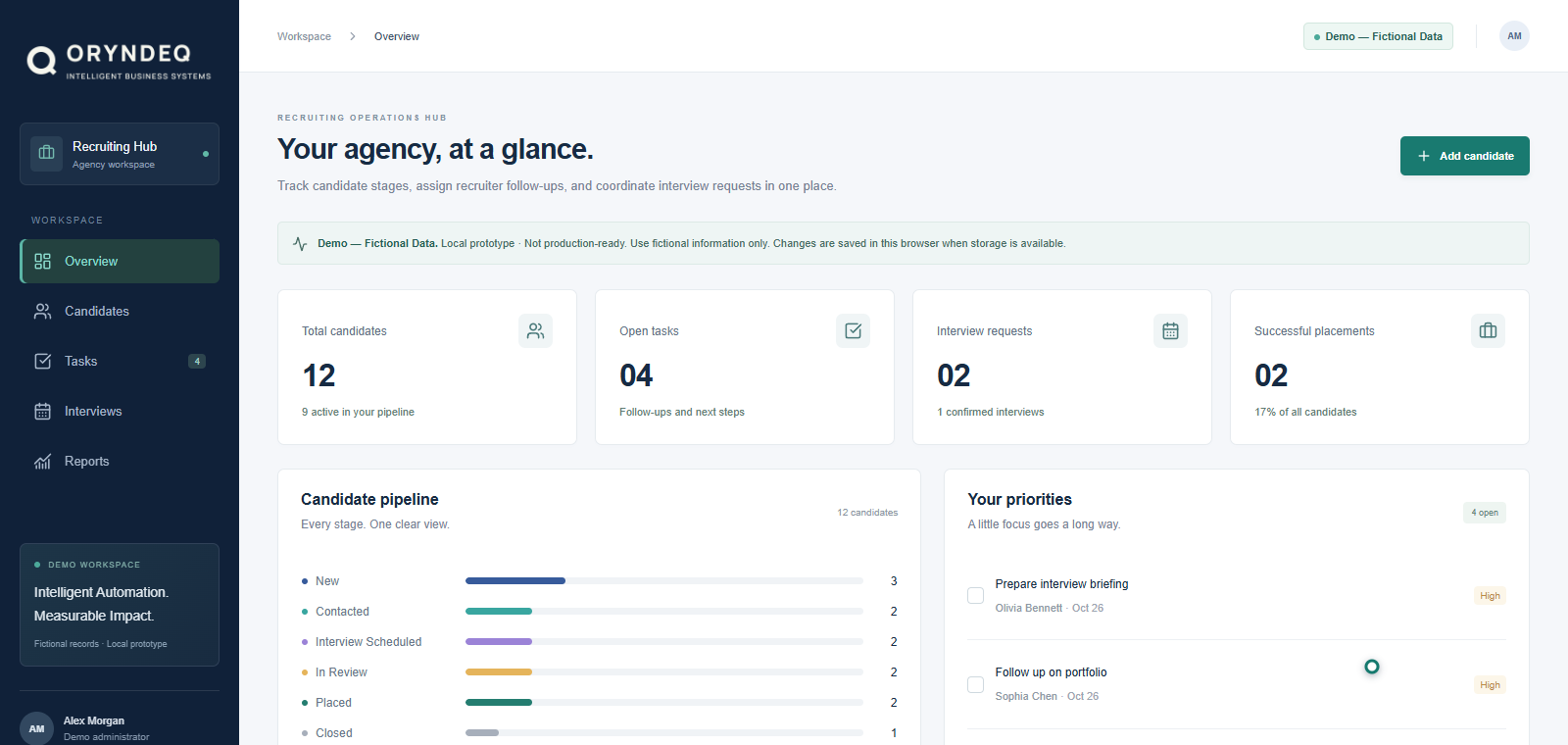Click the Interview Scheduled progress bar
Image resolution: width=1568 pixels, height=745 pixels.
664,642
